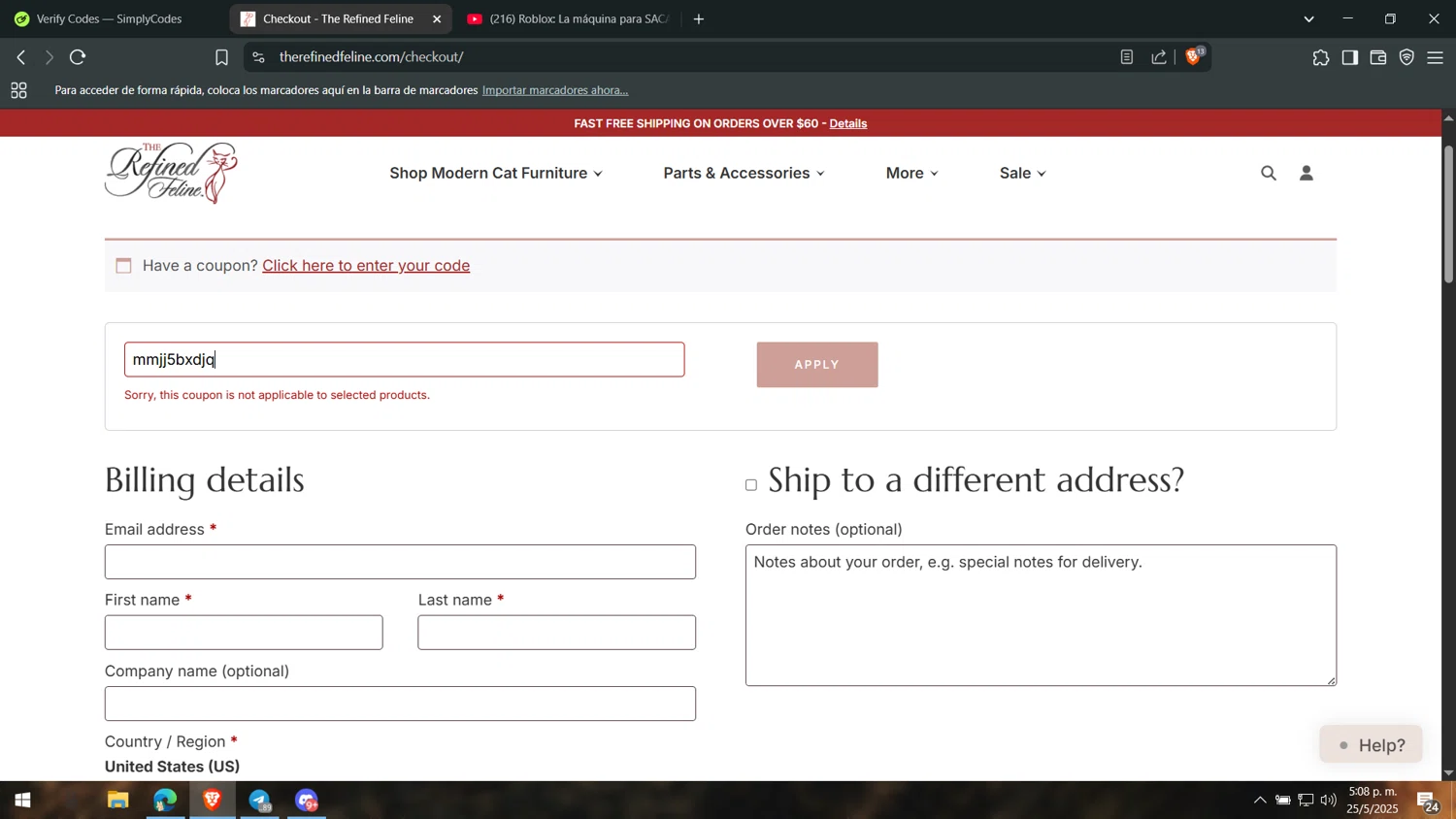Focus the First name field
This screenshot has width=1456, height=819.
[x=244, y=633]
